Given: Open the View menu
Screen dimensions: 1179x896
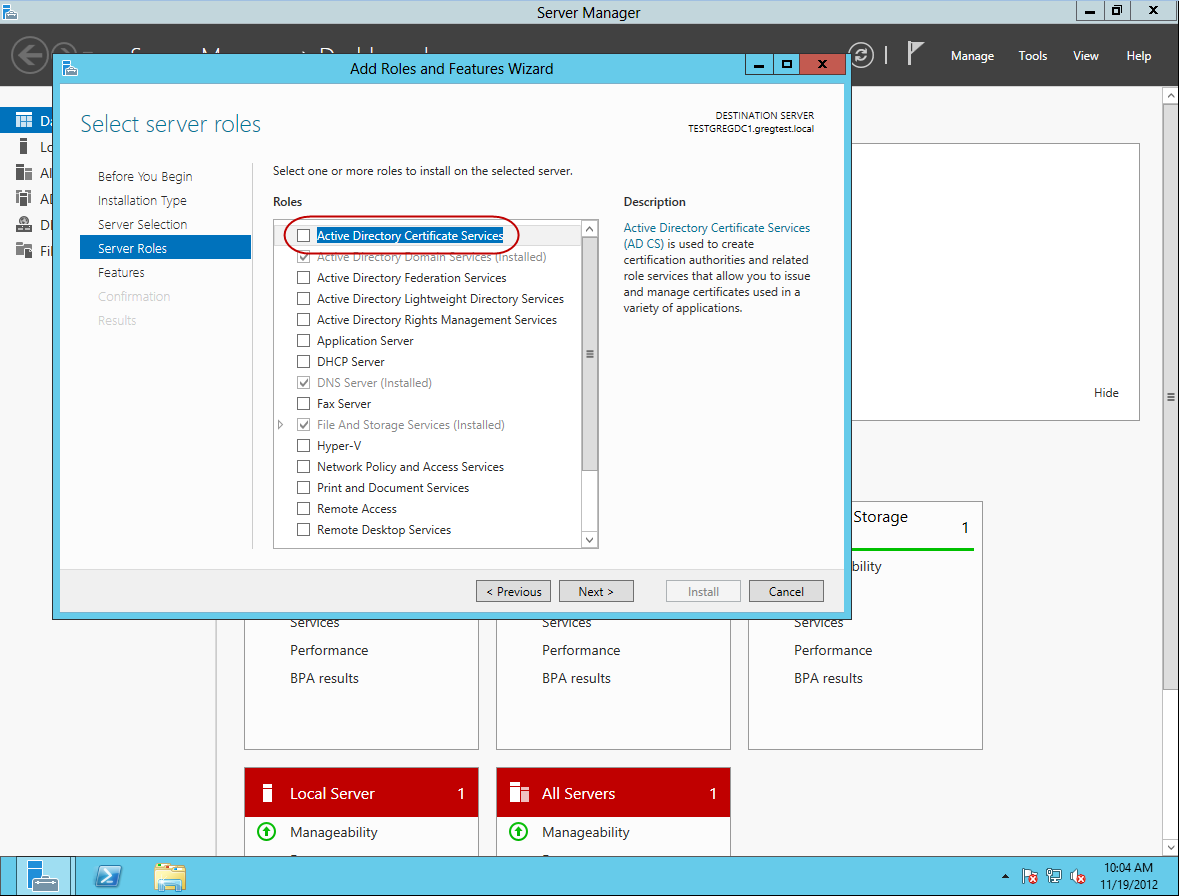Looking at the screenshot, I should pos(1085,56).
